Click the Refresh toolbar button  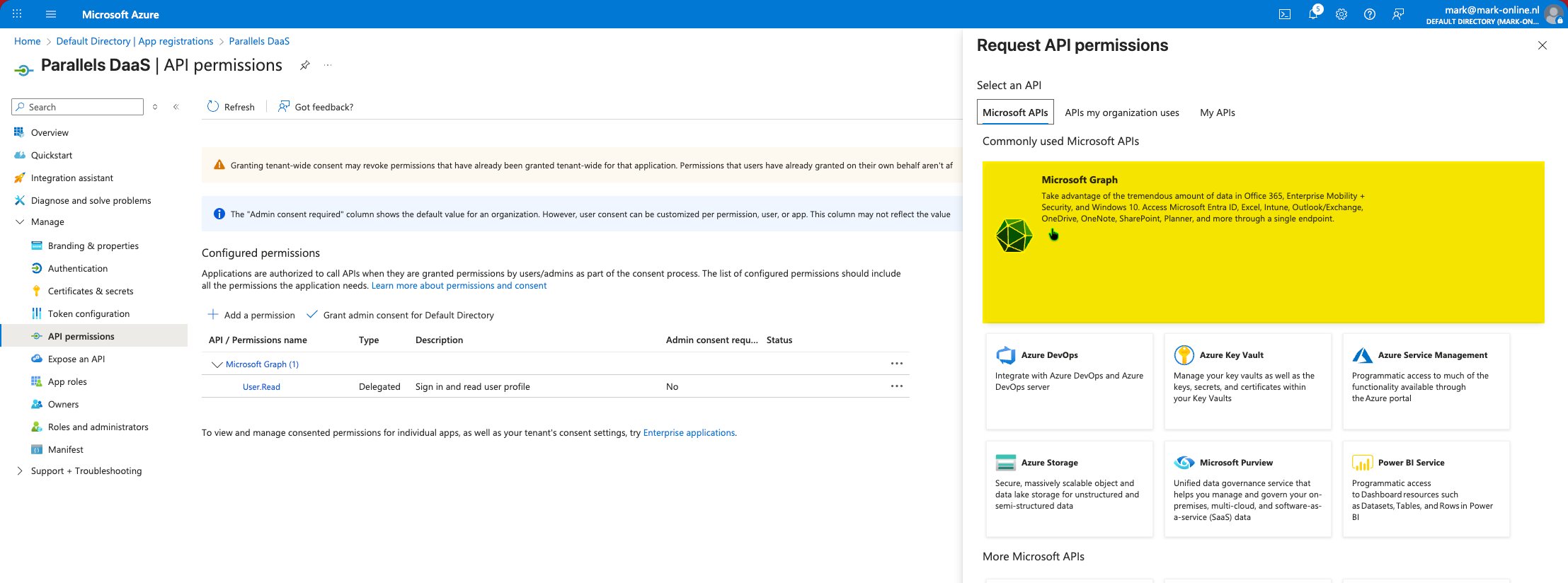point(231,107)
